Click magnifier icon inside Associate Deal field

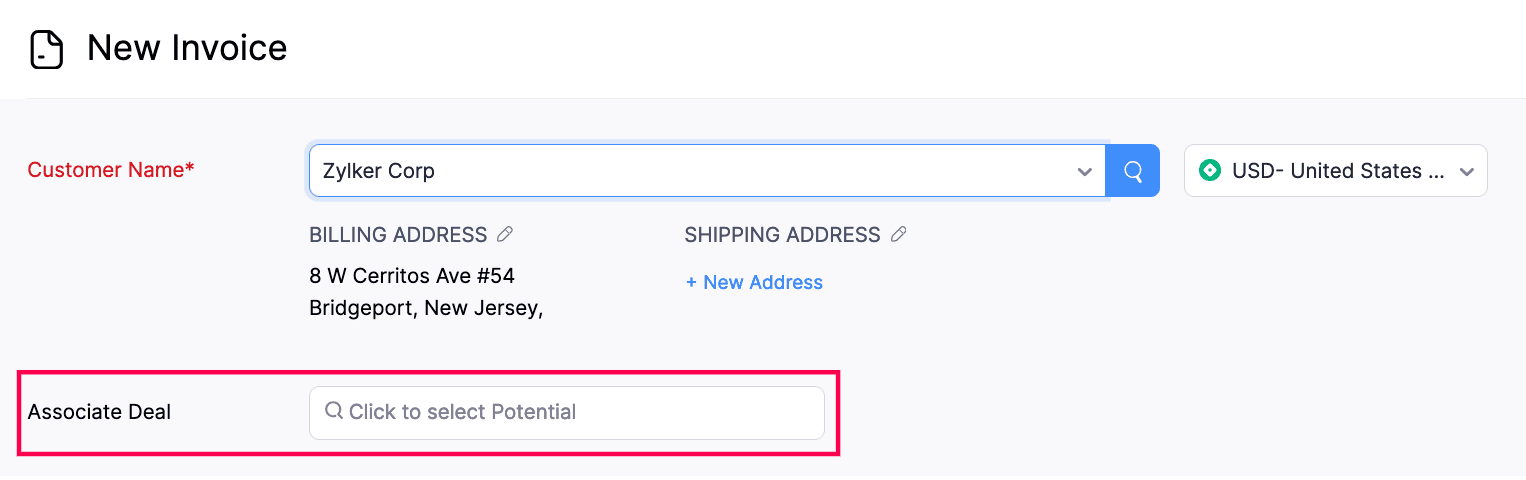point(334,411)
